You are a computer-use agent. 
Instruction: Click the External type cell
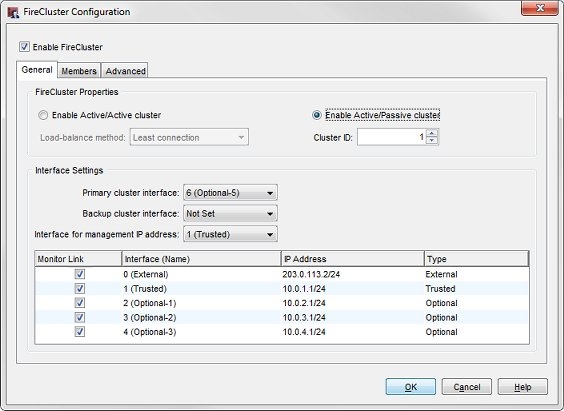coord(441,274)
